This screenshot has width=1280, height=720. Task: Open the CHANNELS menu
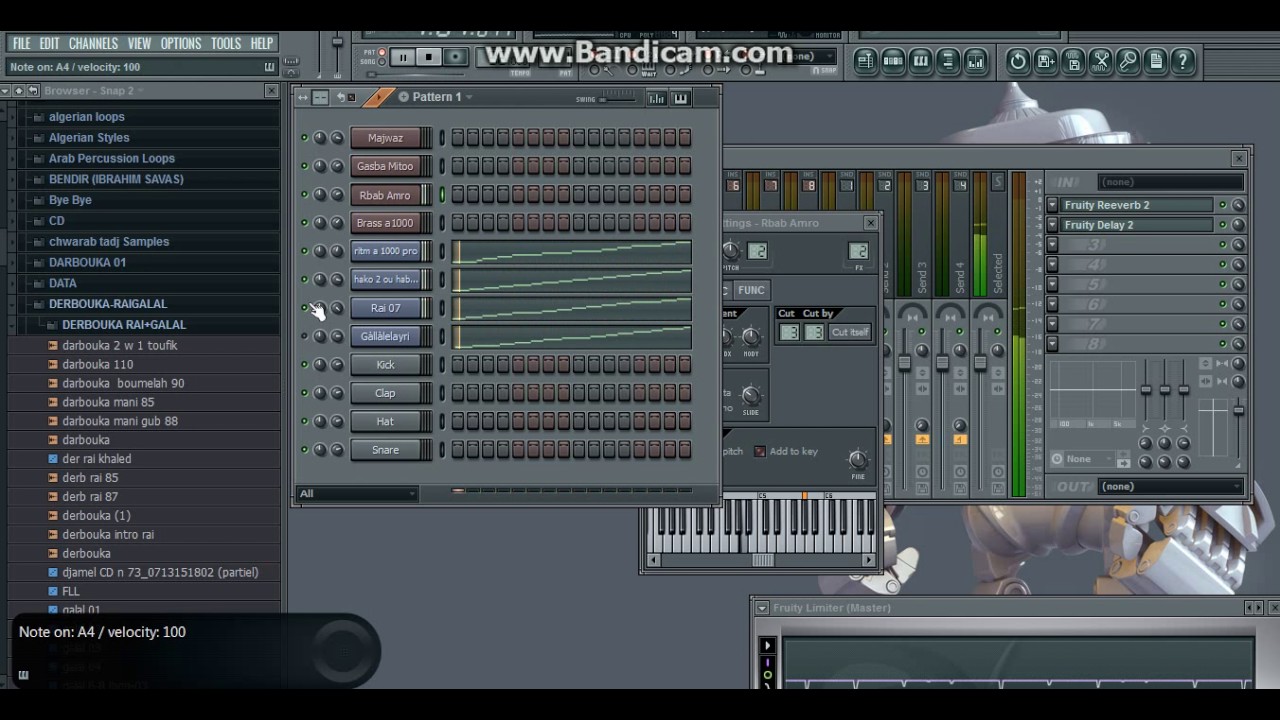[93, 44]
